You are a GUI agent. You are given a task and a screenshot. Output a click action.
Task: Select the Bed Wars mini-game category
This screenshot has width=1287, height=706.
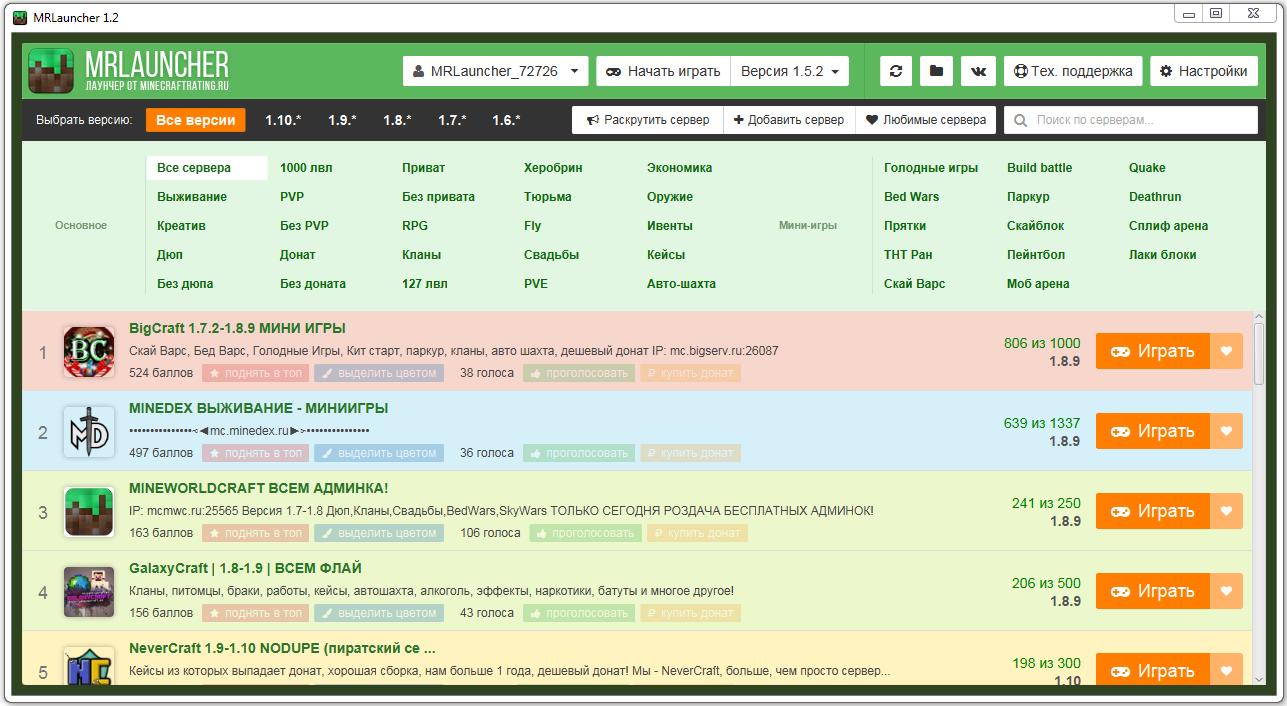point(911,197)
